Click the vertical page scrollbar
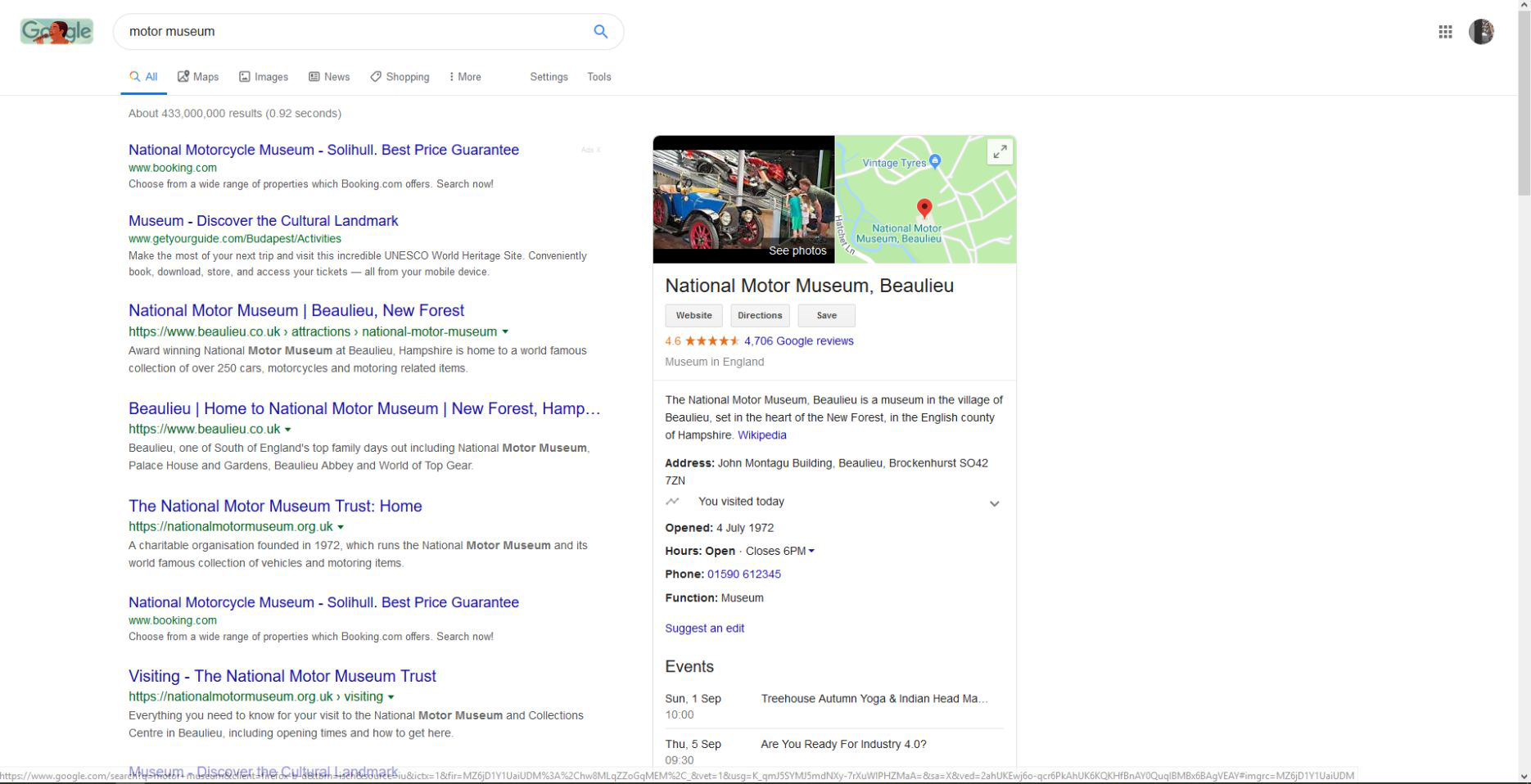 pos(1524,102)
